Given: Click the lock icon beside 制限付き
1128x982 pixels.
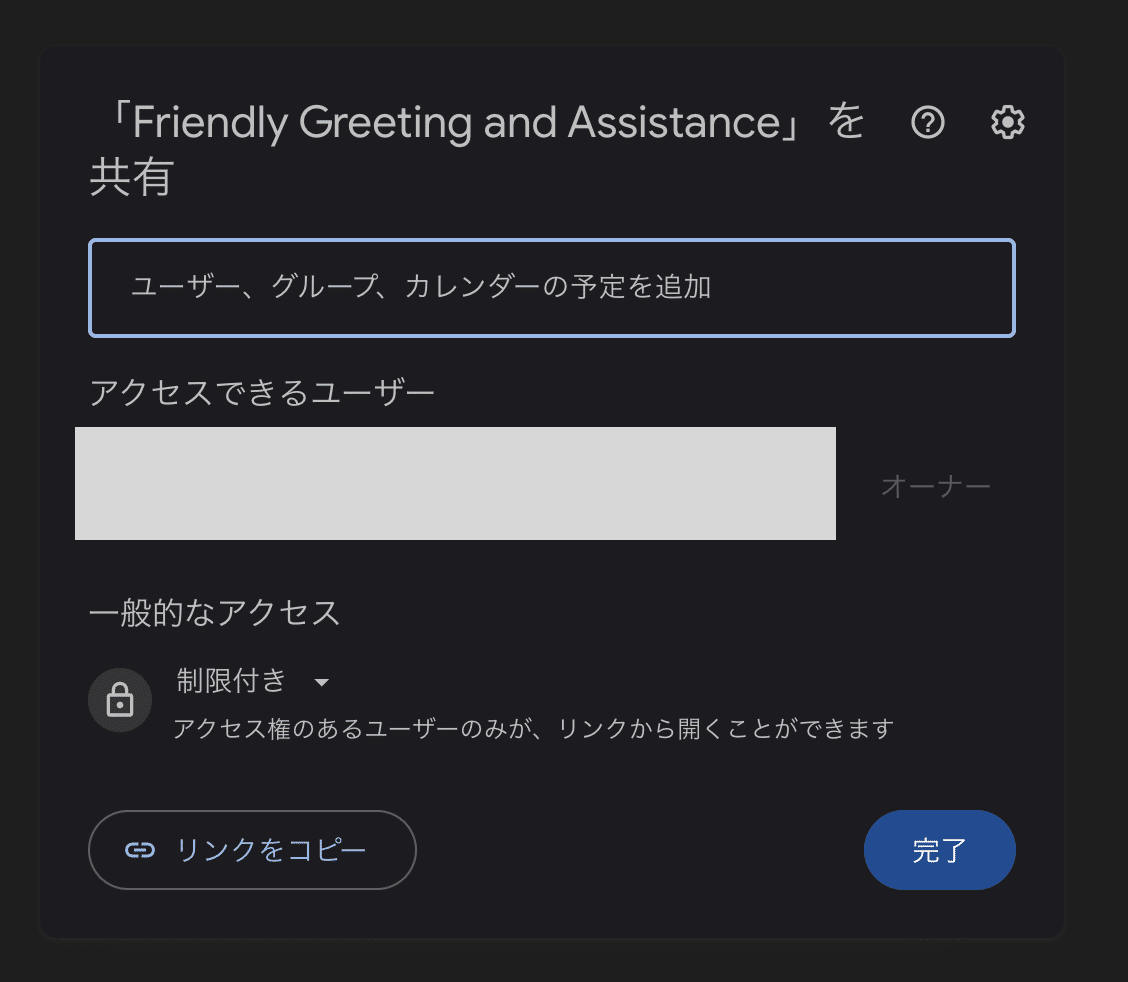Looking at the screenshot, I should pyautogui.click(x=120, y=700).
